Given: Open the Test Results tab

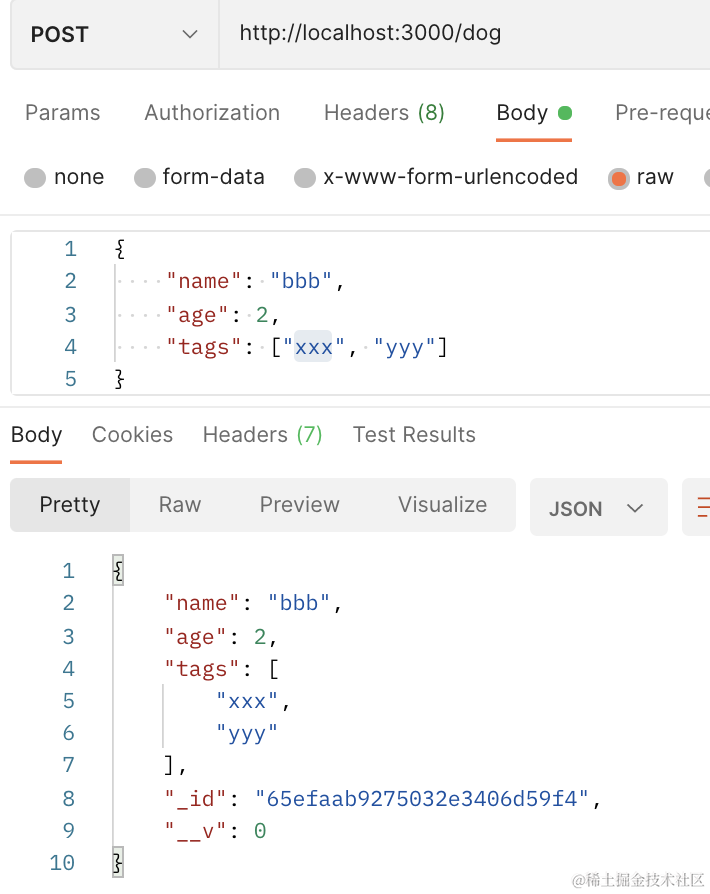Looking at the screenshot, I should [414, 435].
